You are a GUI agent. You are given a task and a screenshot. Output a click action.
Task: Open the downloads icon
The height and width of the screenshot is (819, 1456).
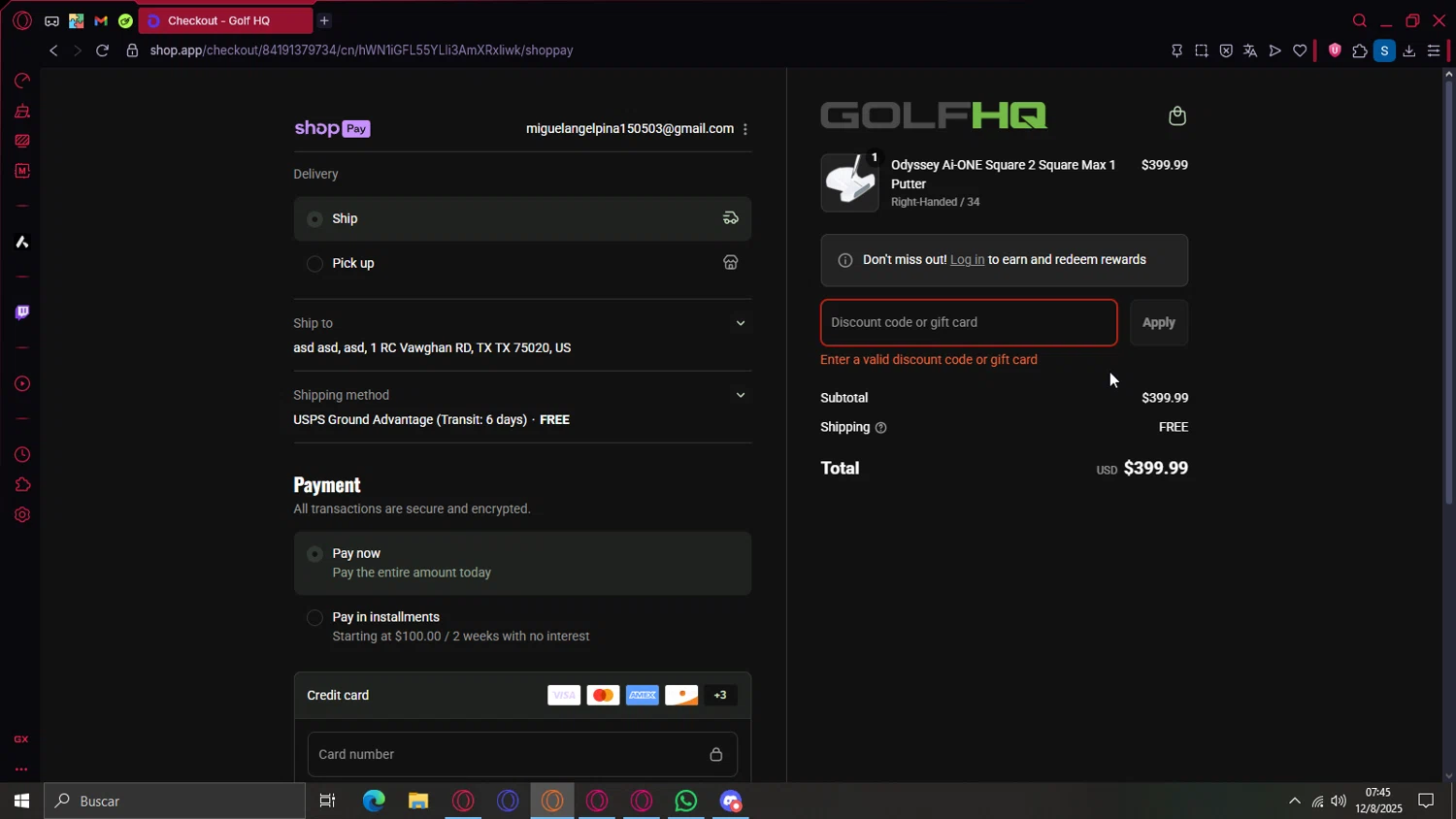coord(1409,50)
